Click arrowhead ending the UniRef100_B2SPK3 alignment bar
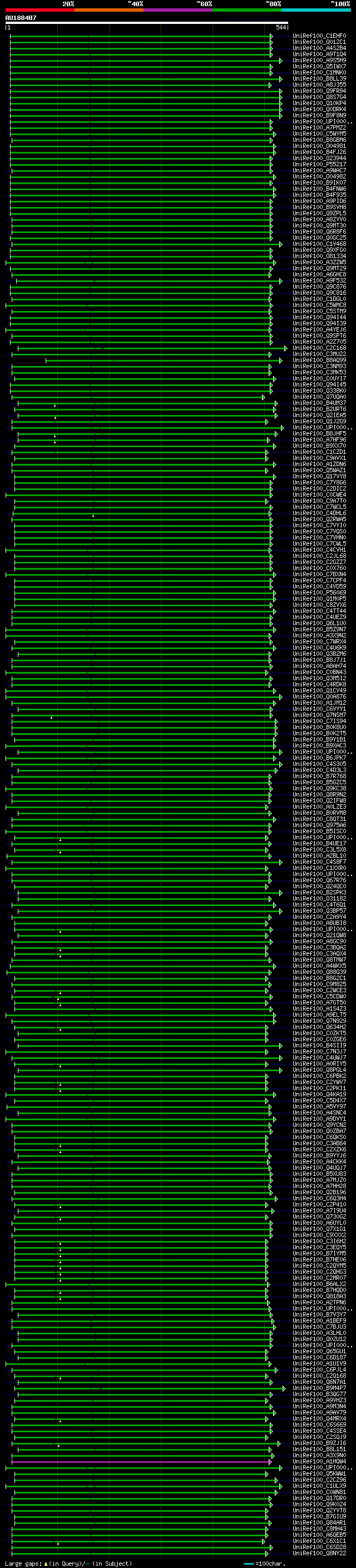 click(x=280, y=893)
